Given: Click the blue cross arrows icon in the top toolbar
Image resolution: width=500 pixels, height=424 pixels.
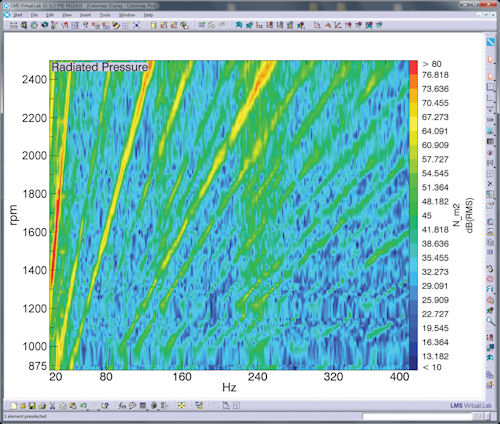Looking at the screenshot, I should tap(136, 25).
